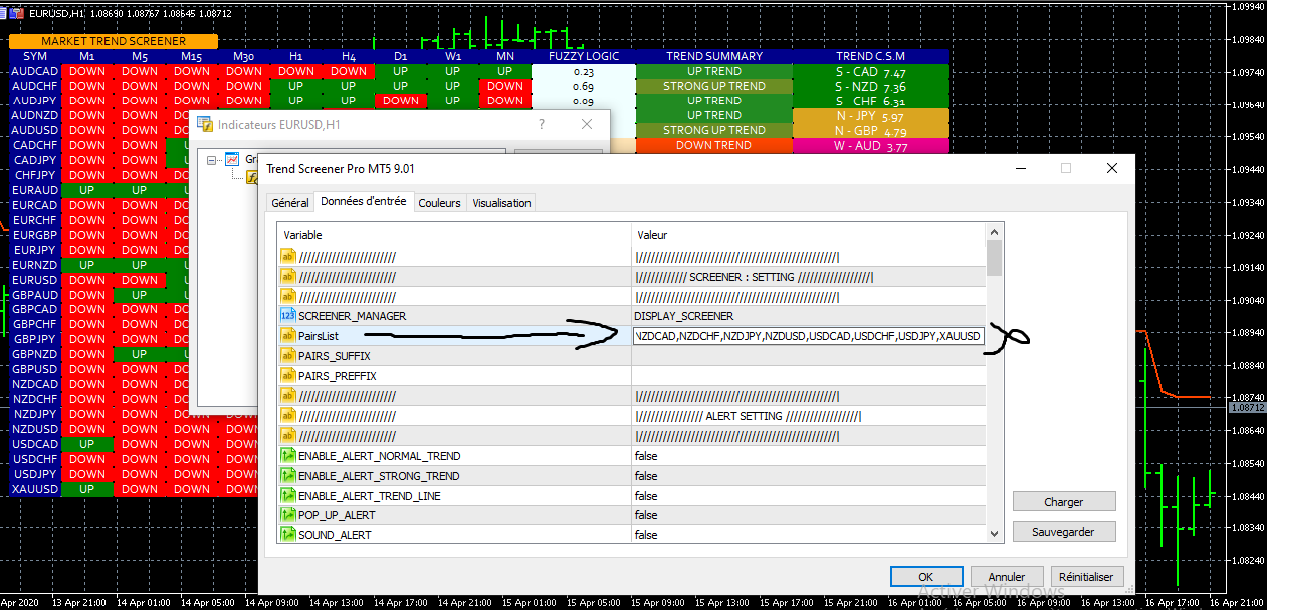The height and width of the screenshot is (611, 1299).
Task: Click the boolean icon beside ENABLE_ALERT_STRONG_TREND
Action: (x=287, y=476)
